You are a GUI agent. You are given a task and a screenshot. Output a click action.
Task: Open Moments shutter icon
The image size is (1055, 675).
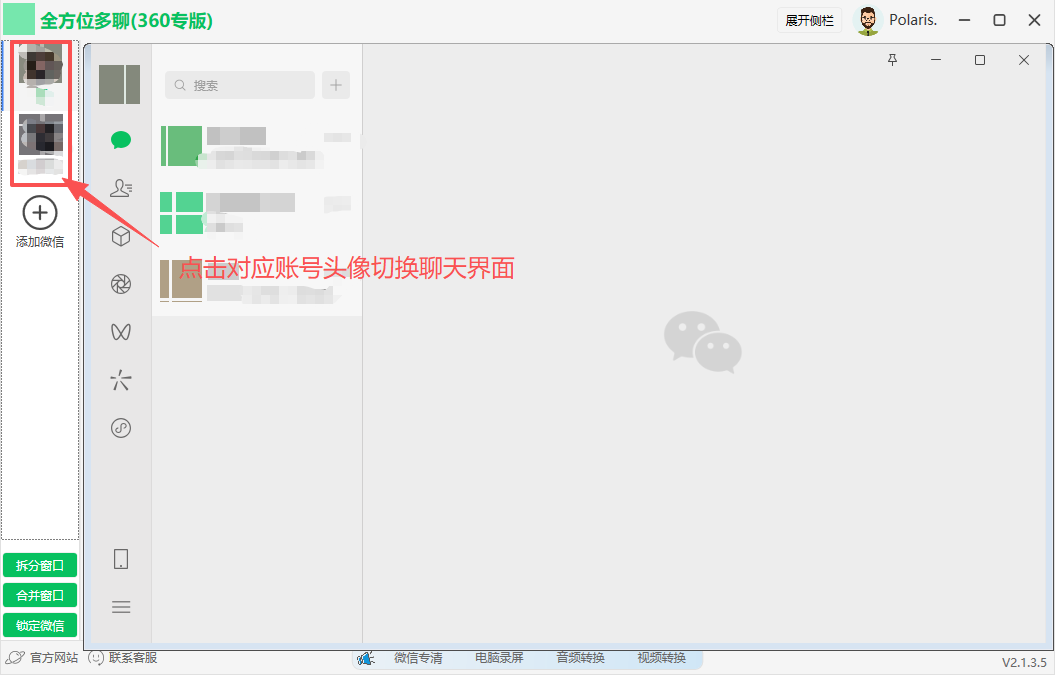121,285
